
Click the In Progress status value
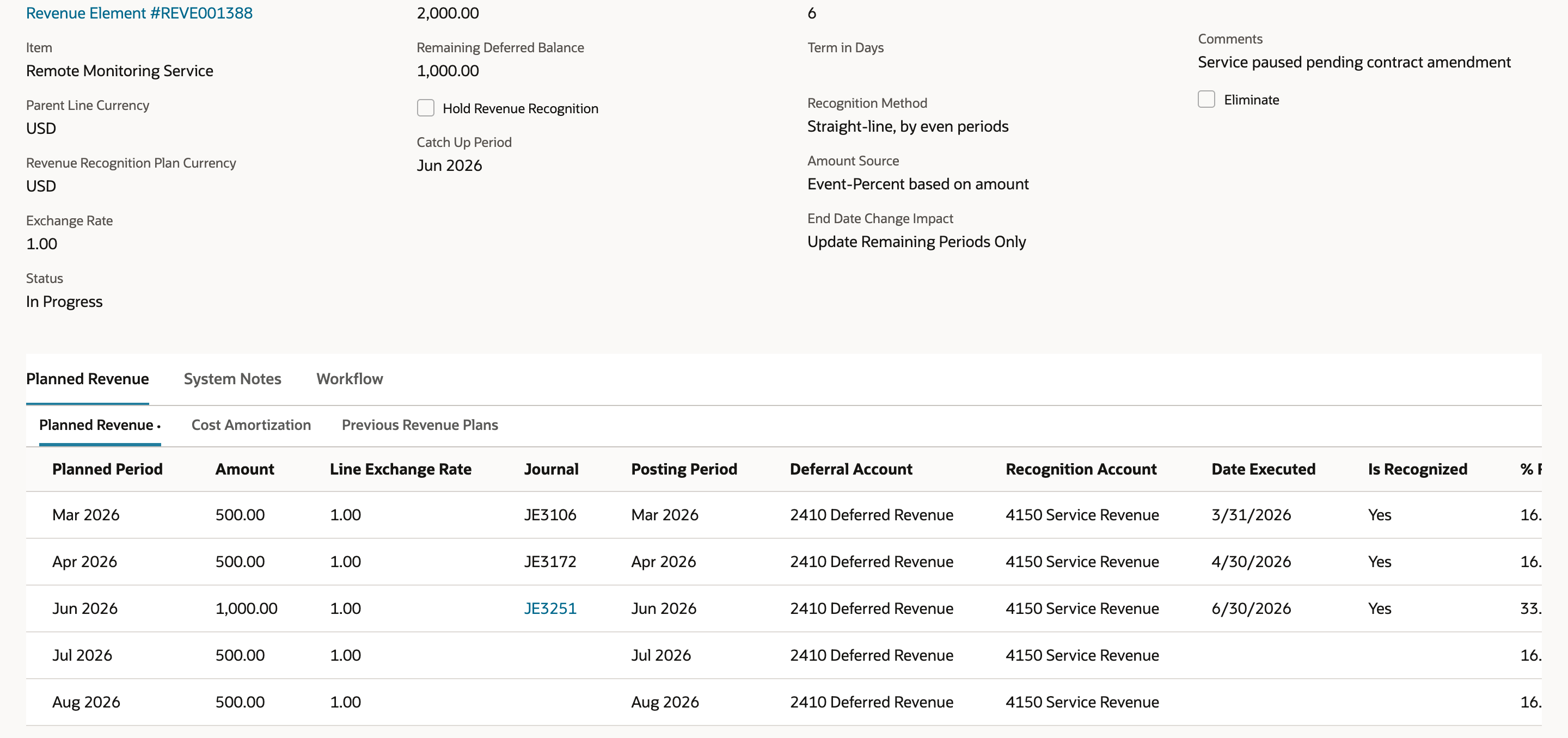[65, 301]
